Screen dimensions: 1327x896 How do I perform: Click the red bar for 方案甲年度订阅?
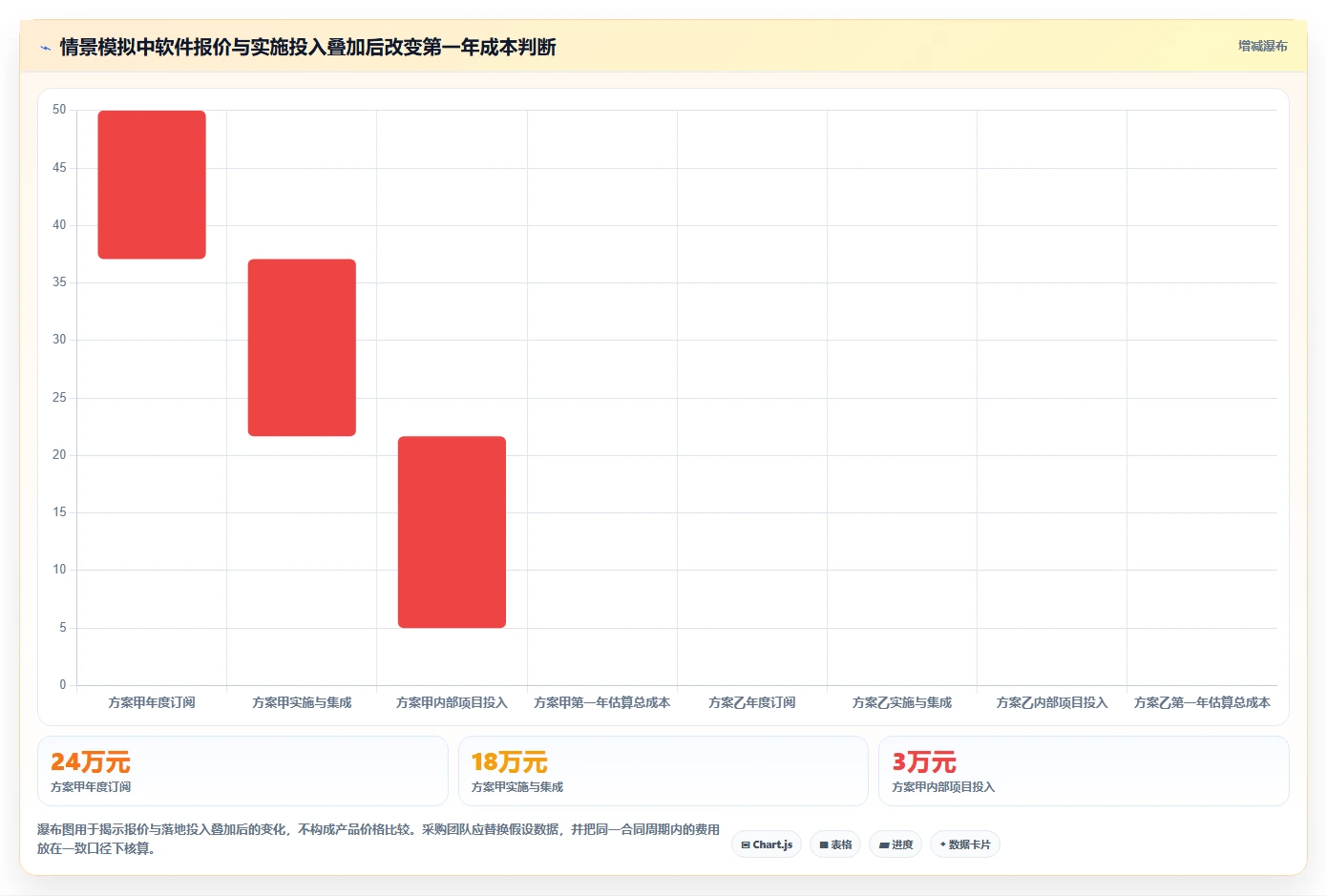(152, 184)
